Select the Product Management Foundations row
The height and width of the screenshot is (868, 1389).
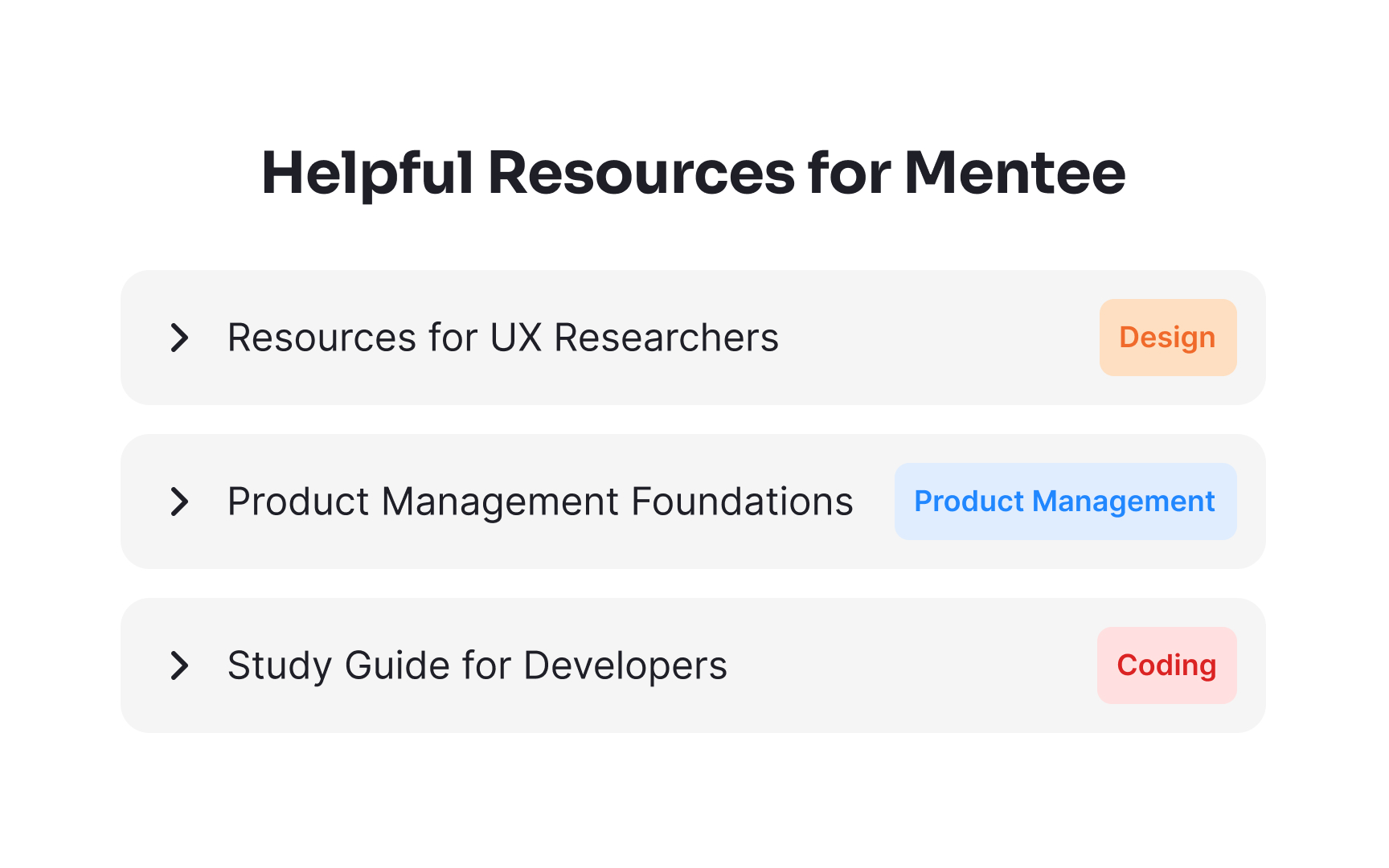694,501
